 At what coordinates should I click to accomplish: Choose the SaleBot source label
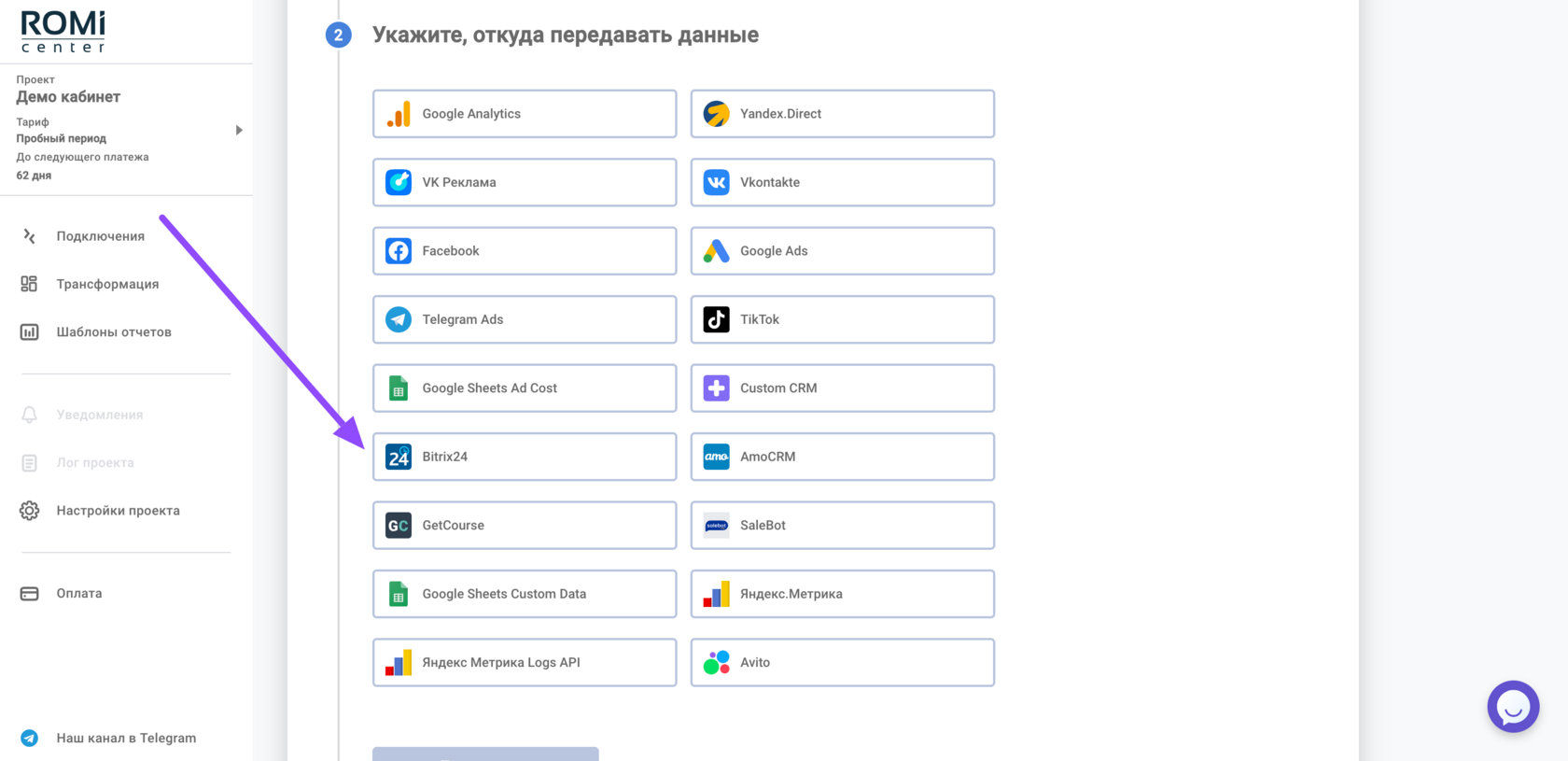point(763,526)
